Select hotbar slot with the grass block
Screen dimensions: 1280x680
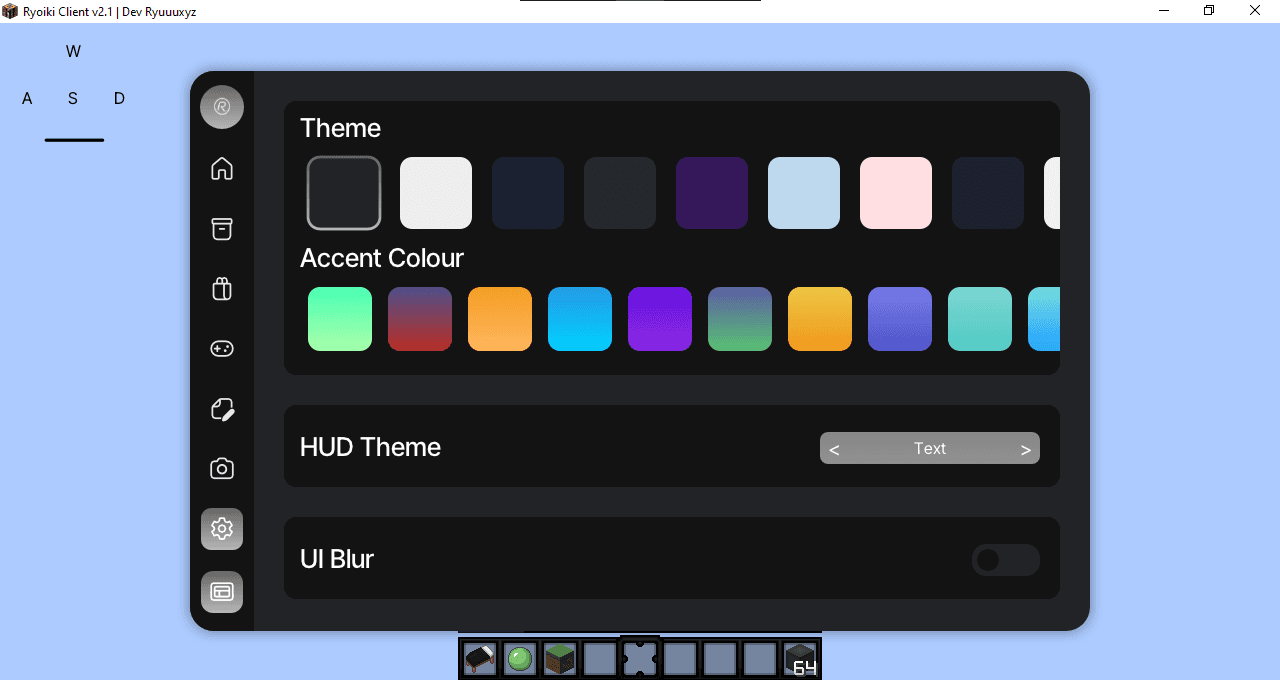[560, 659]
